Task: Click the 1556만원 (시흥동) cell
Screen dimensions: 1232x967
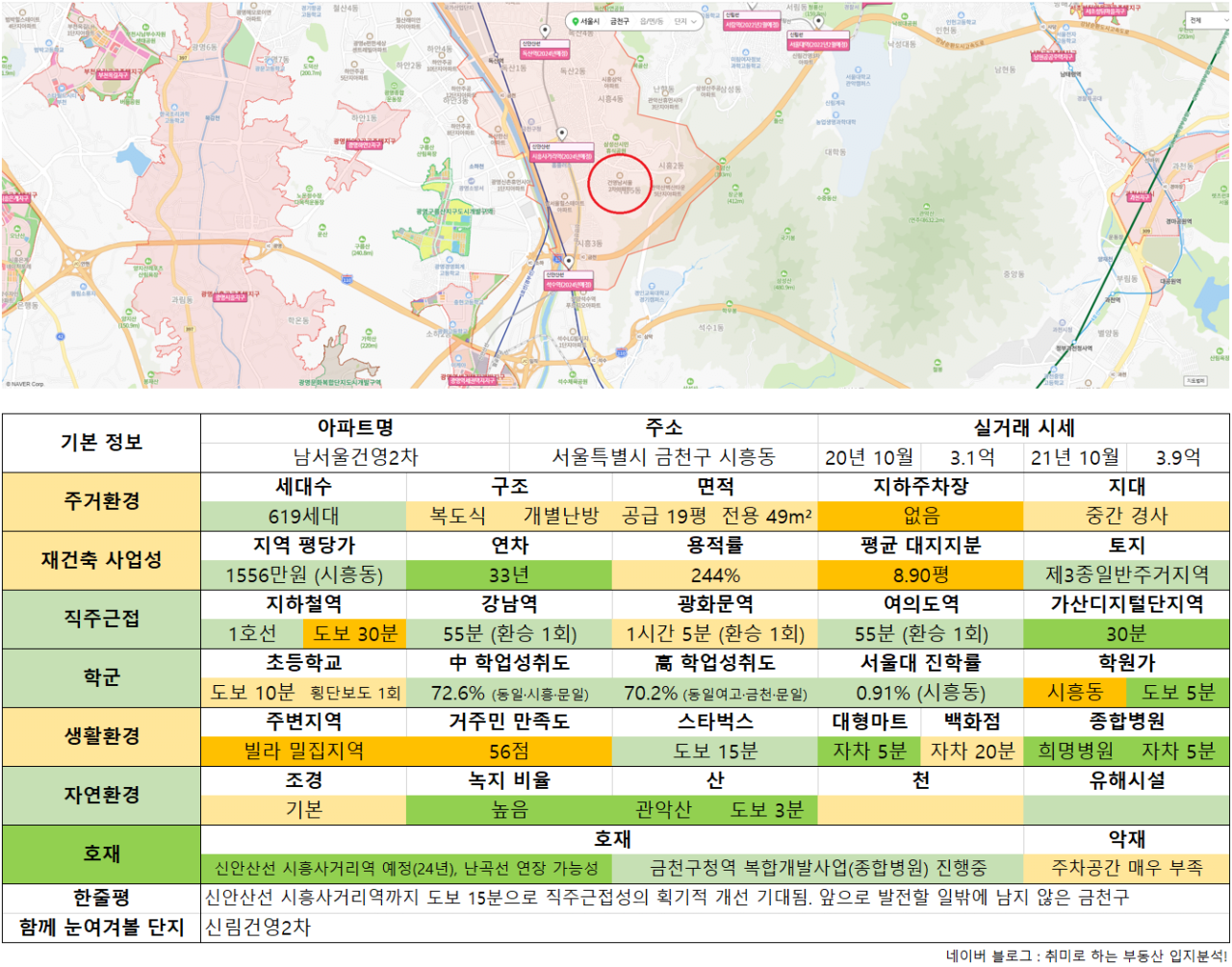Action: (x=303, y=574)
